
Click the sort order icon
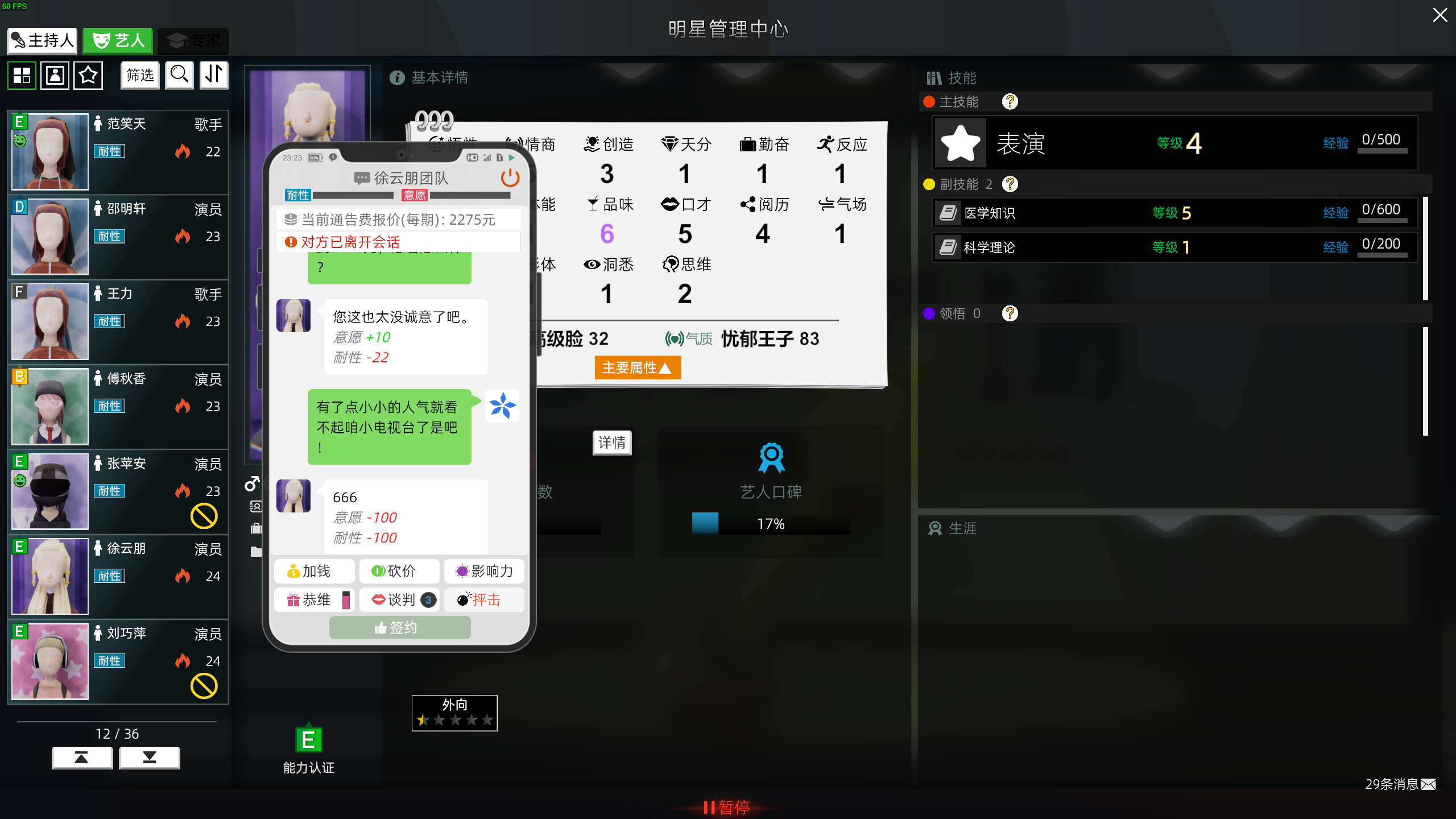[x=214, y=75]
